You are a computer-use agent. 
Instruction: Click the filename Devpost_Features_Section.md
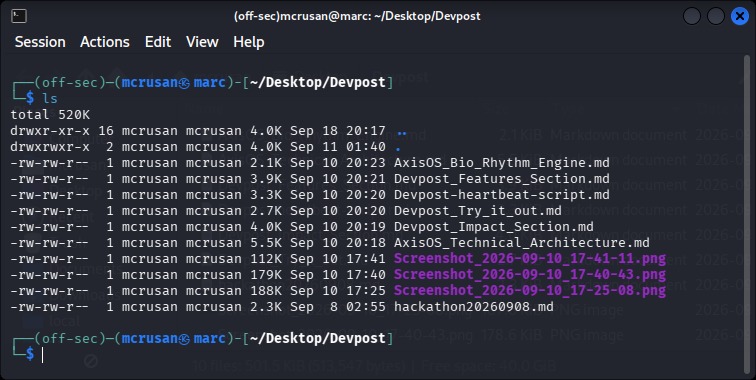click(x=501, y=179)
